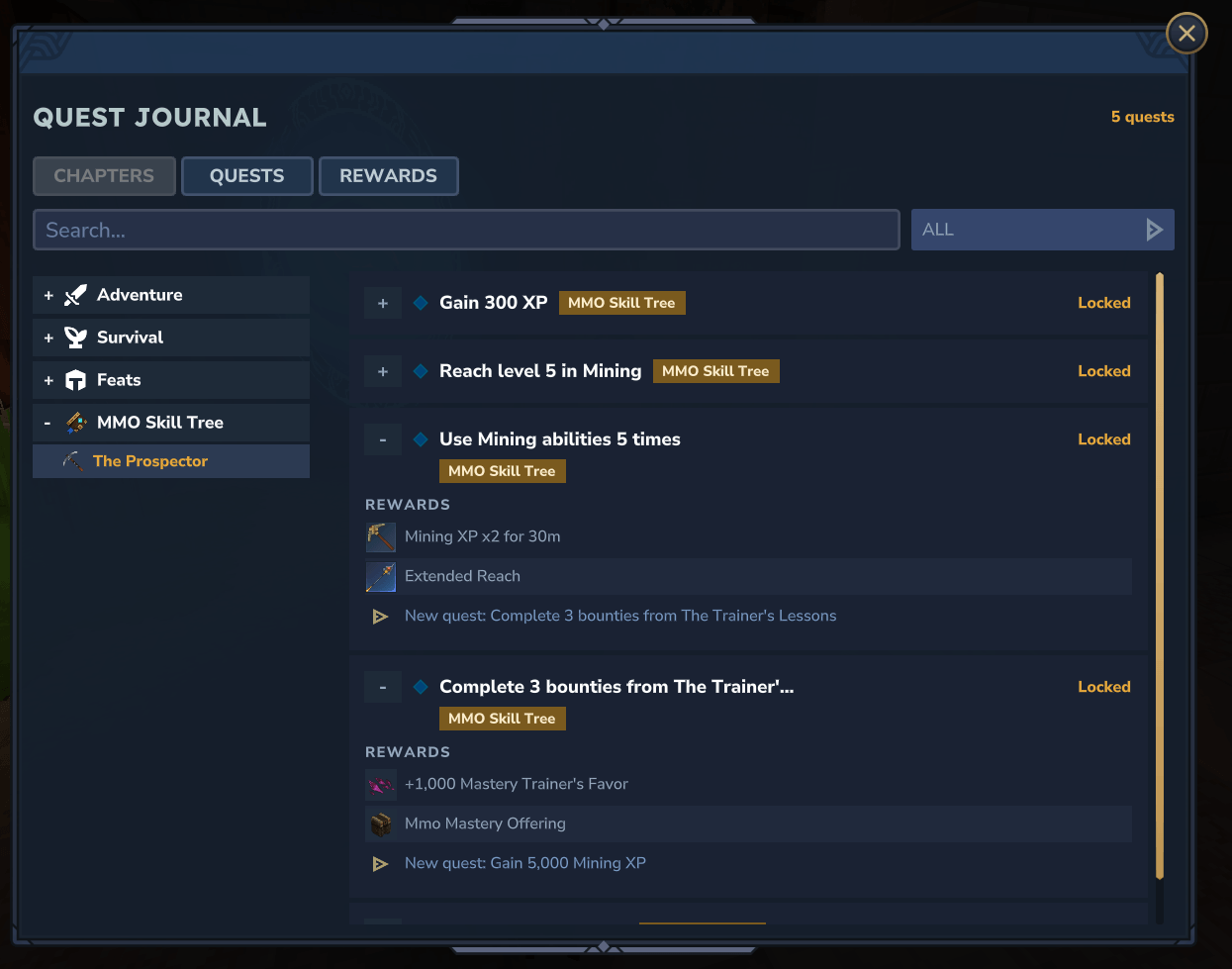Click the Mining XP x2 reward icon
Viewport: 1232px width, 969px height.
click(x=381, y=536)
